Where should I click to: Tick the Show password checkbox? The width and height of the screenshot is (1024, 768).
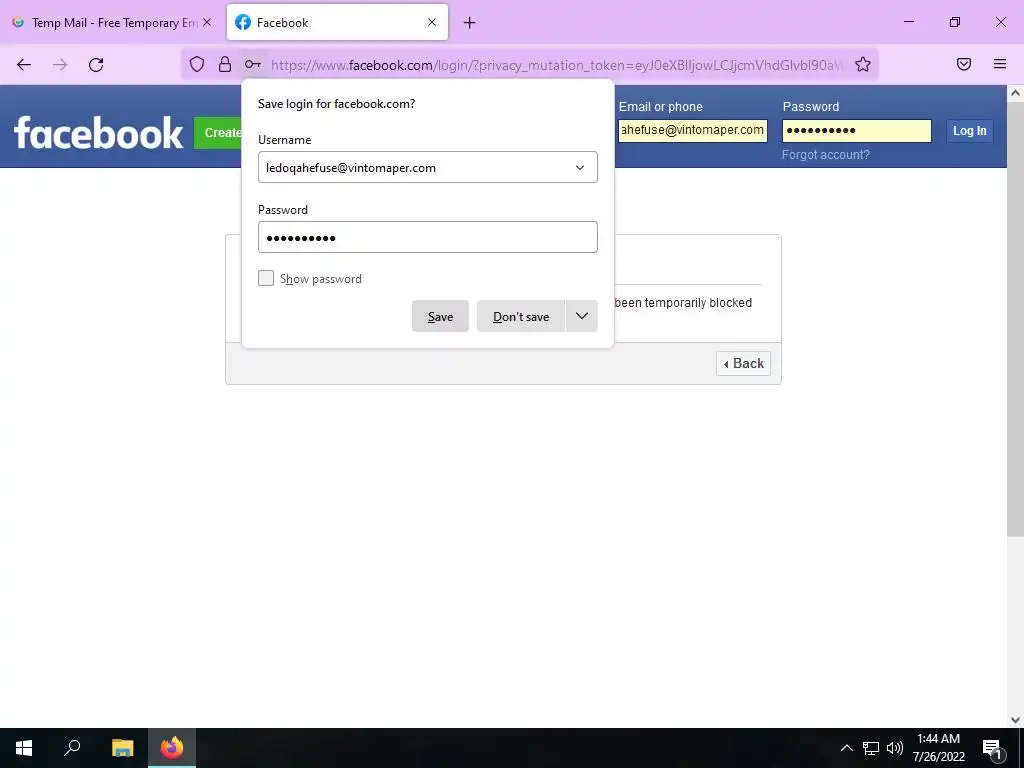click(266, 278)
